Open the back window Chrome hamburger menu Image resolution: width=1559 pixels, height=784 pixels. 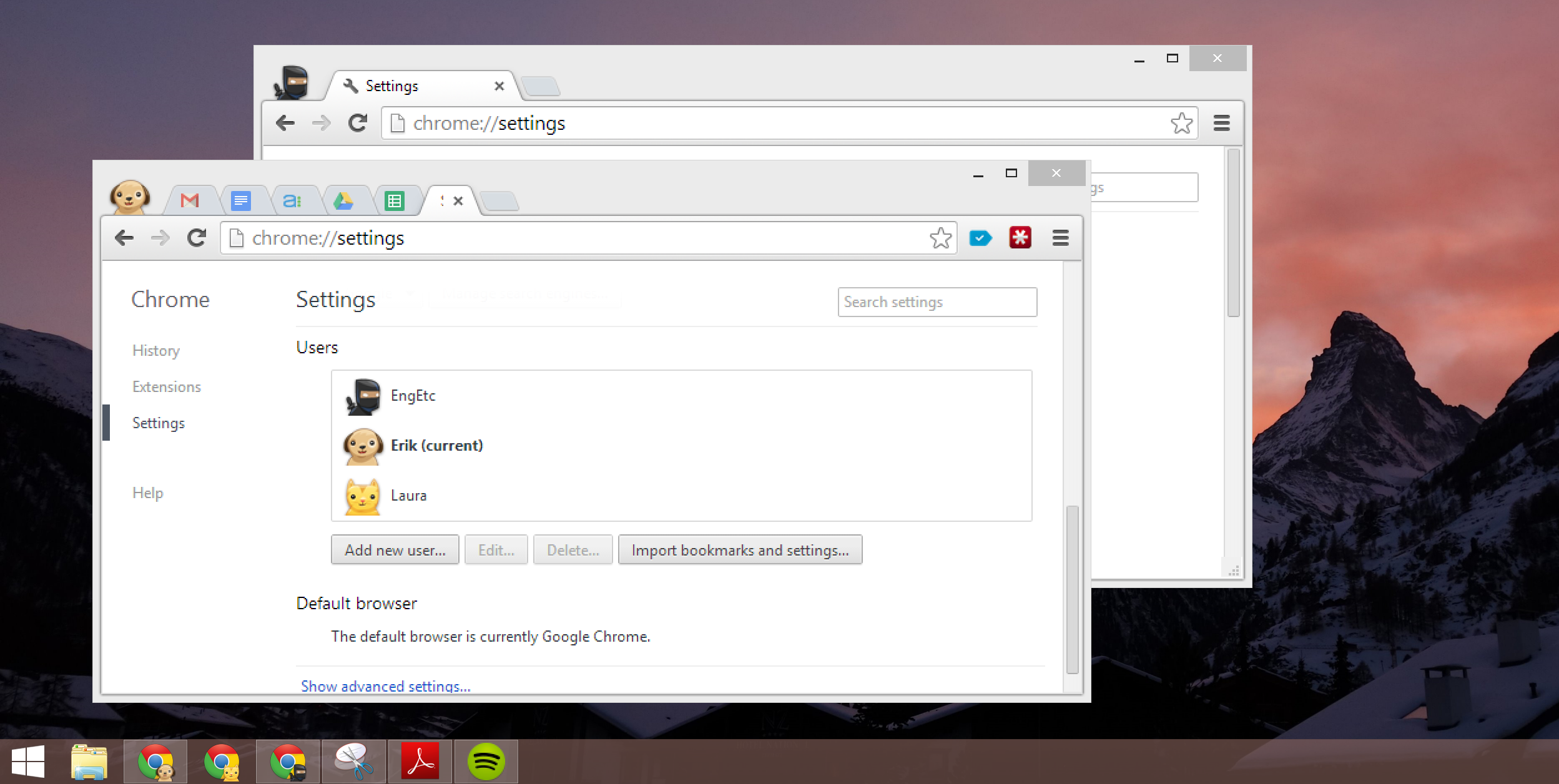(x=1222, y=124)
